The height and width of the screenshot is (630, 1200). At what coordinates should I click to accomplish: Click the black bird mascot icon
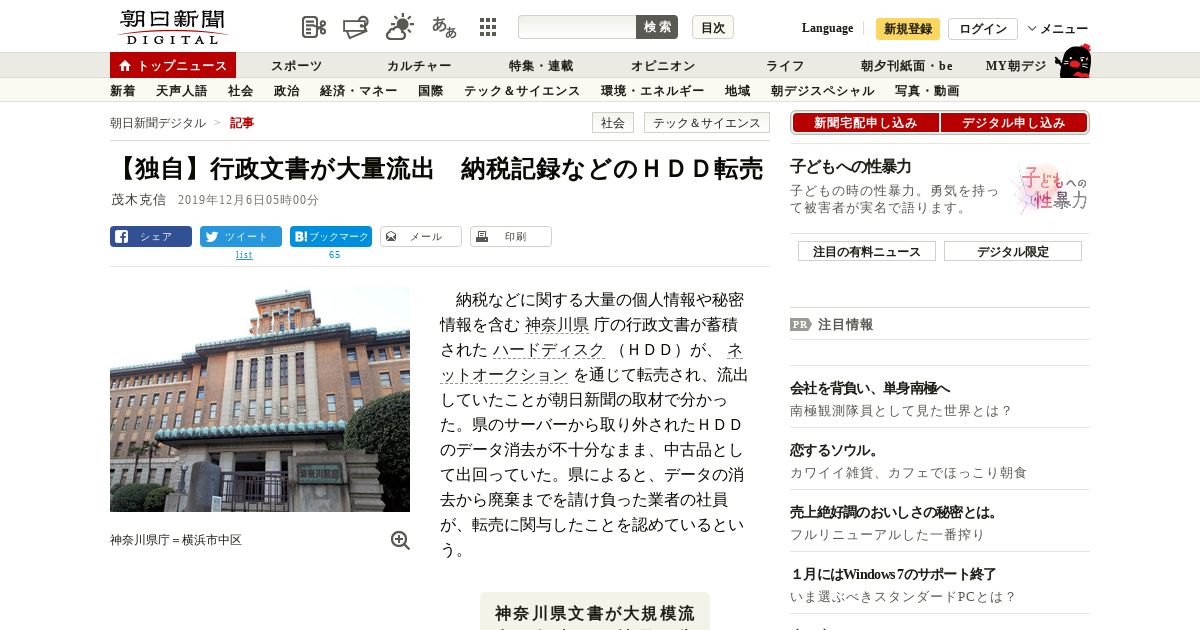pyautogui.click(x=1074, y=61)
